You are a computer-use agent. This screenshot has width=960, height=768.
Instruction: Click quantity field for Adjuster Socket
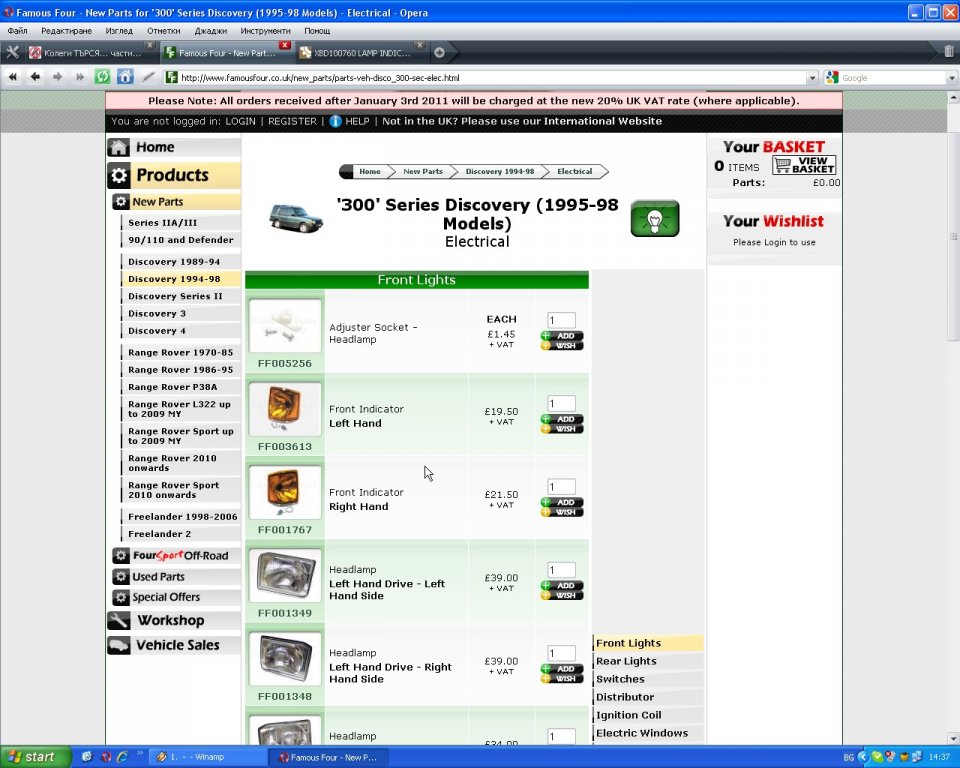pos(561,320)
